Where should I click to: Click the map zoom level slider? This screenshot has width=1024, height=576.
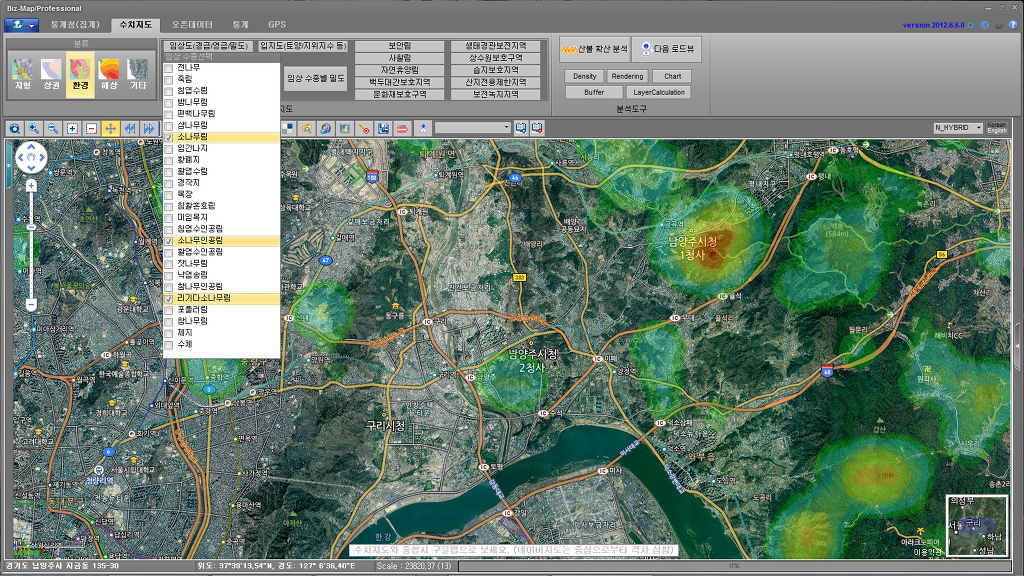click(x=32, y=227)
